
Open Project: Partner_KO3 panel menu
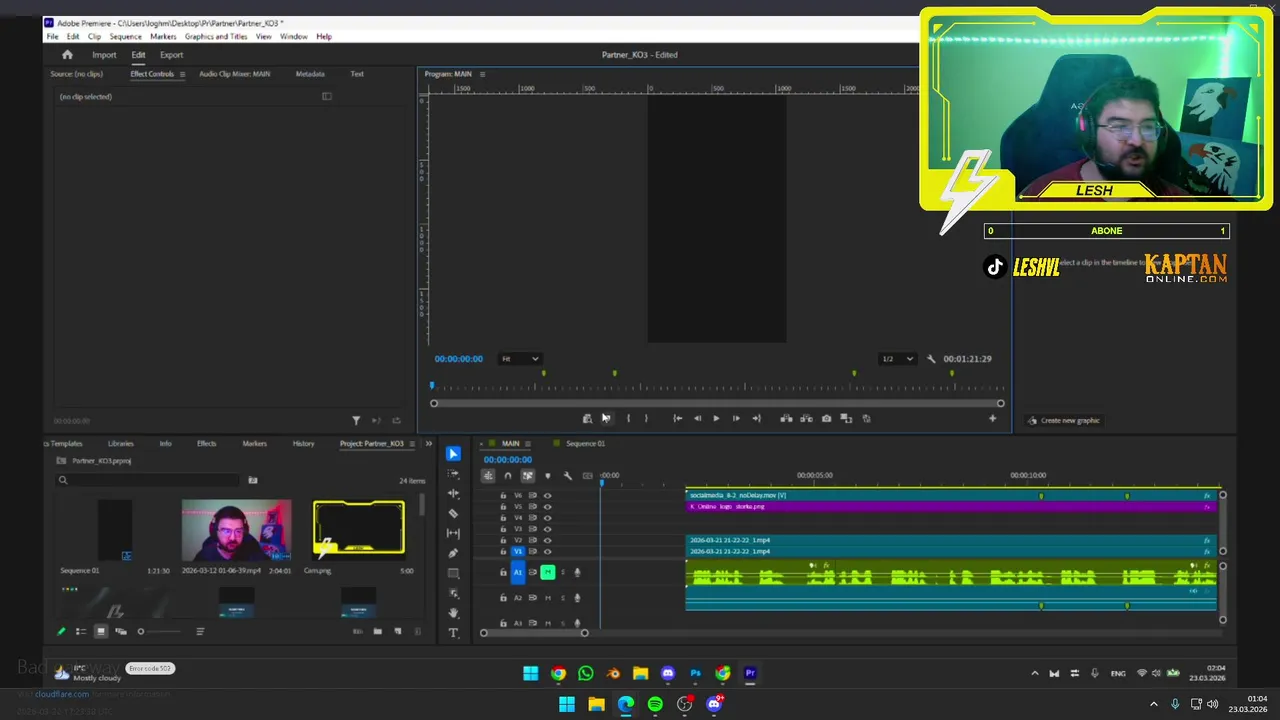(412, 444)
